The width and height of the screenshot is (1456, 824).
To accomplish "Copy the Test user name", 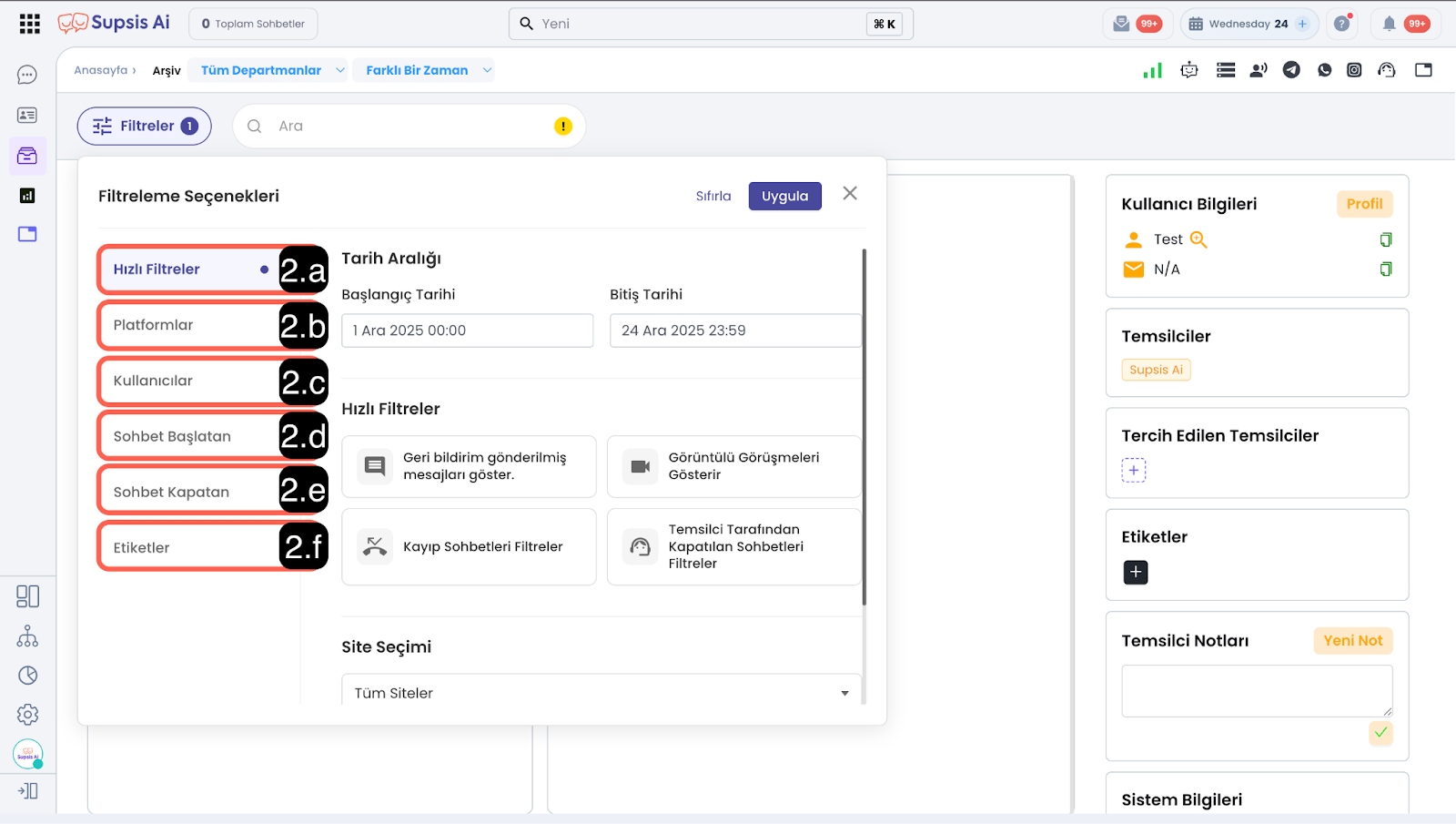I will [1385, 239].
